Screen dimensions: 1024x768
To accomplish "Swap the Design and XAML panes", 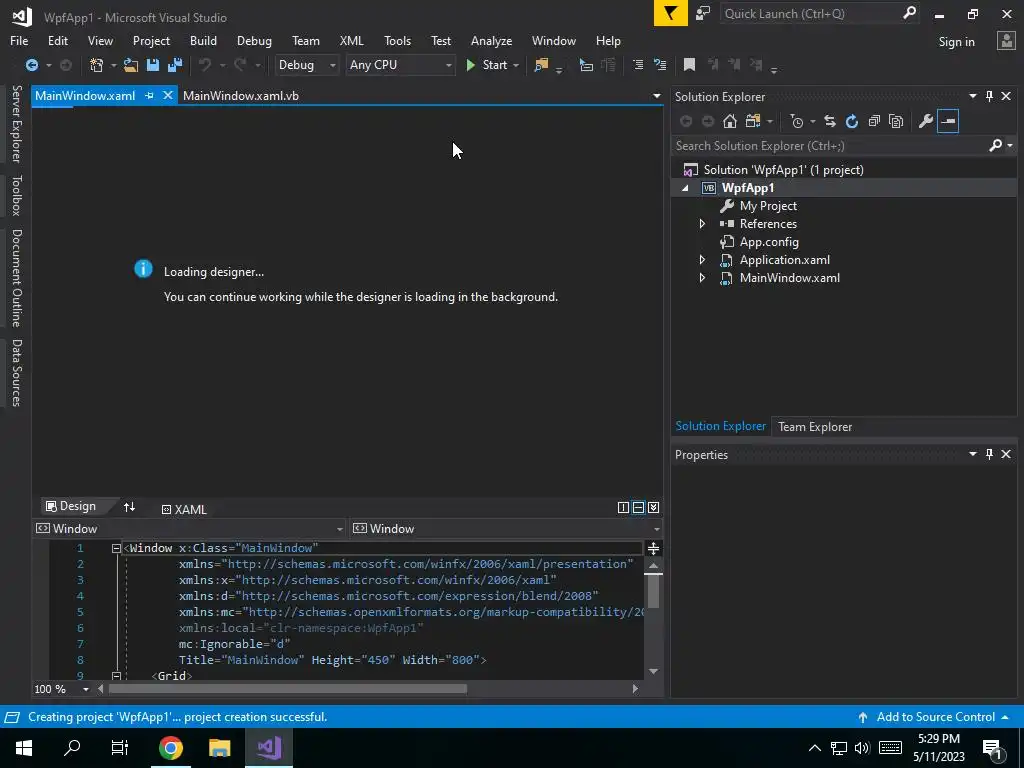I will pyautogui.click(x=129, y=507).
